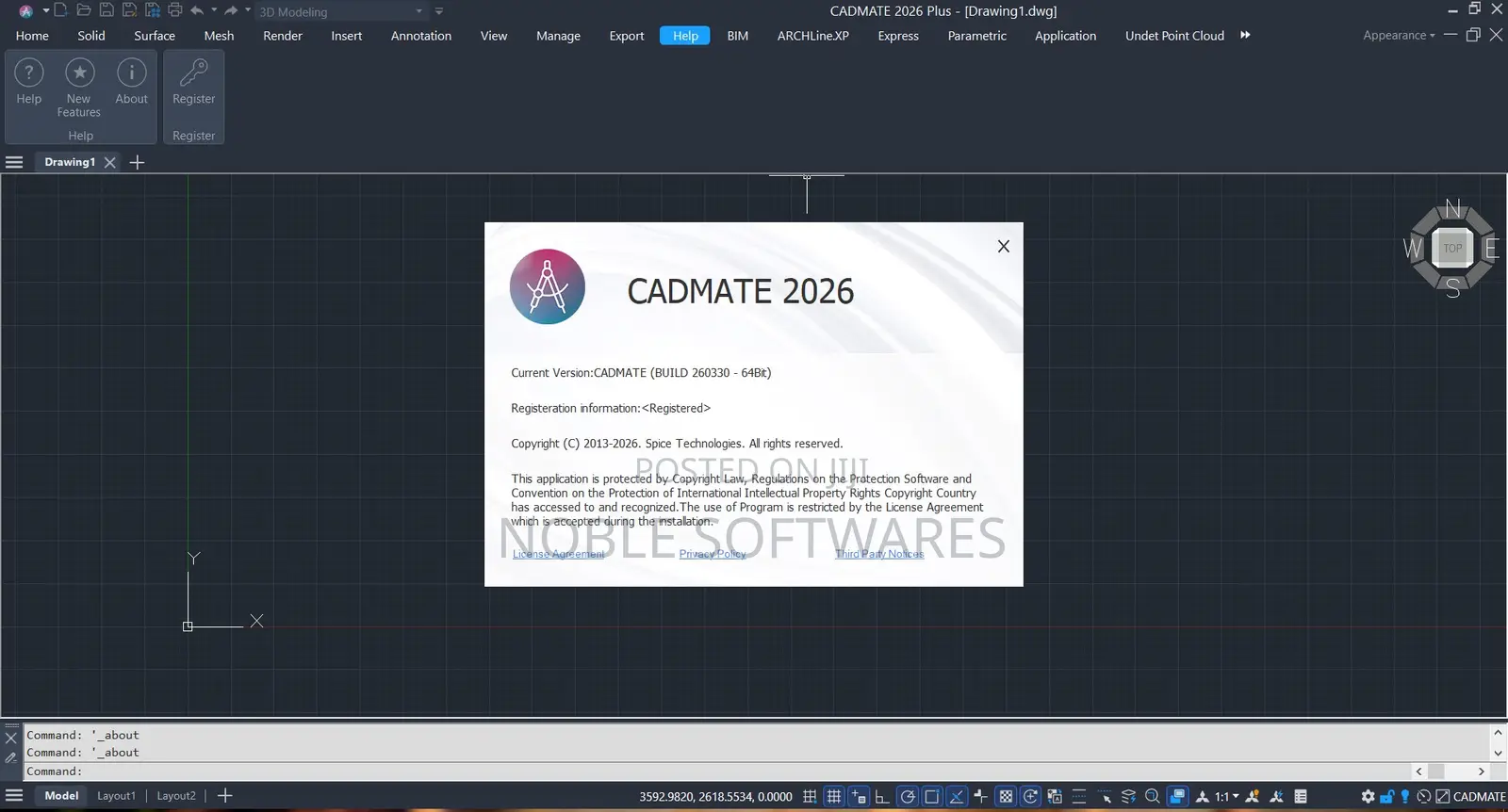Toggle lineweight display in status bar

[1078, 796]
